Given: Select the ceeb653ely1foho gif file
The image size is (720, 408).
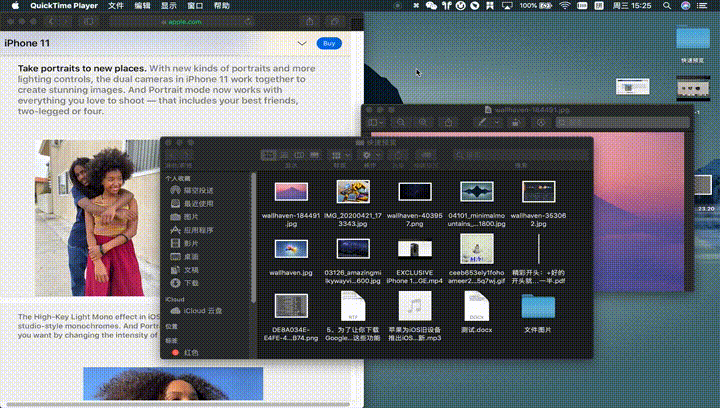Looking at the screenshot, I should coord(477,249).
